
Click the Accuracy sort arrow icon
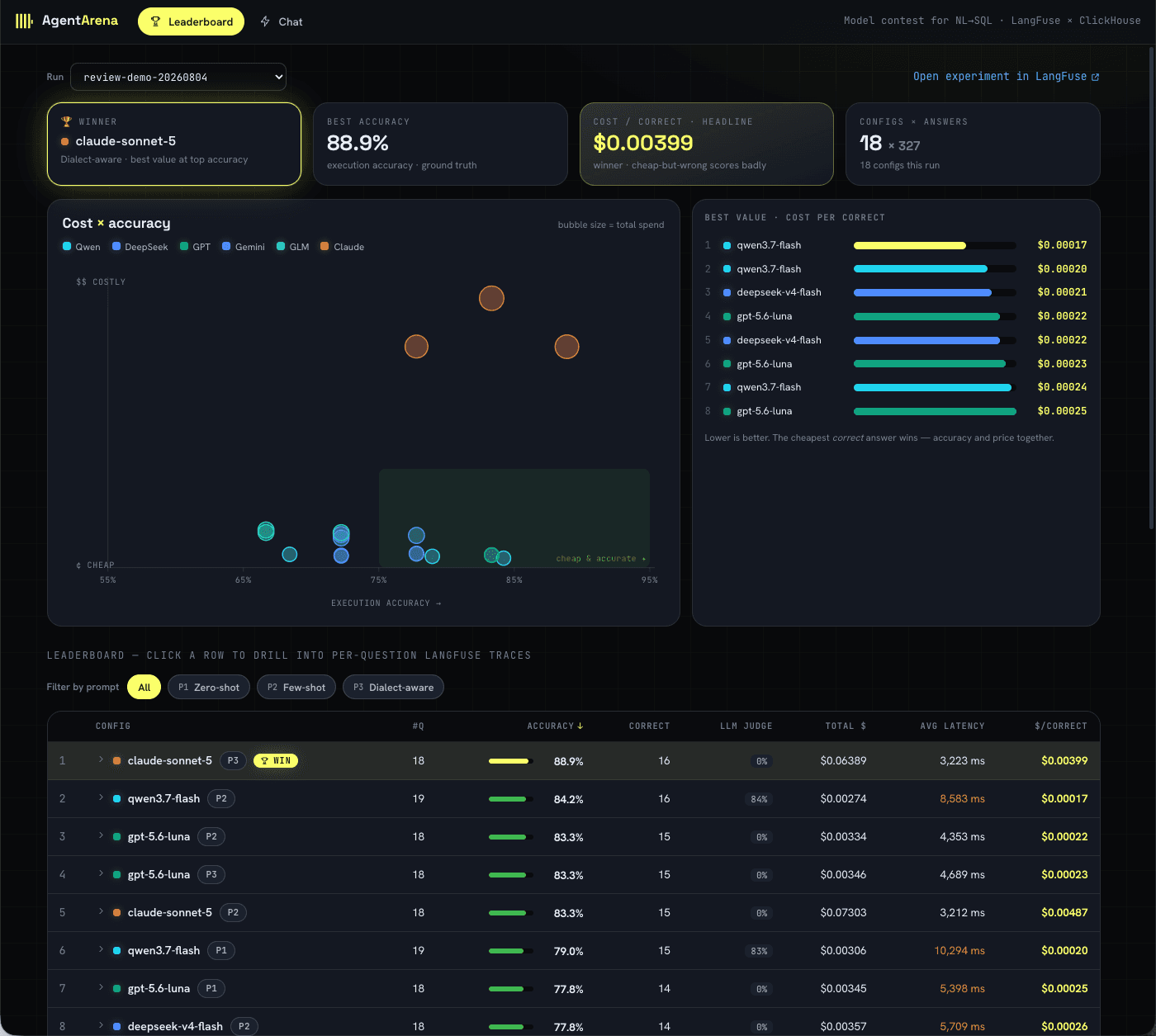(580, 726)
